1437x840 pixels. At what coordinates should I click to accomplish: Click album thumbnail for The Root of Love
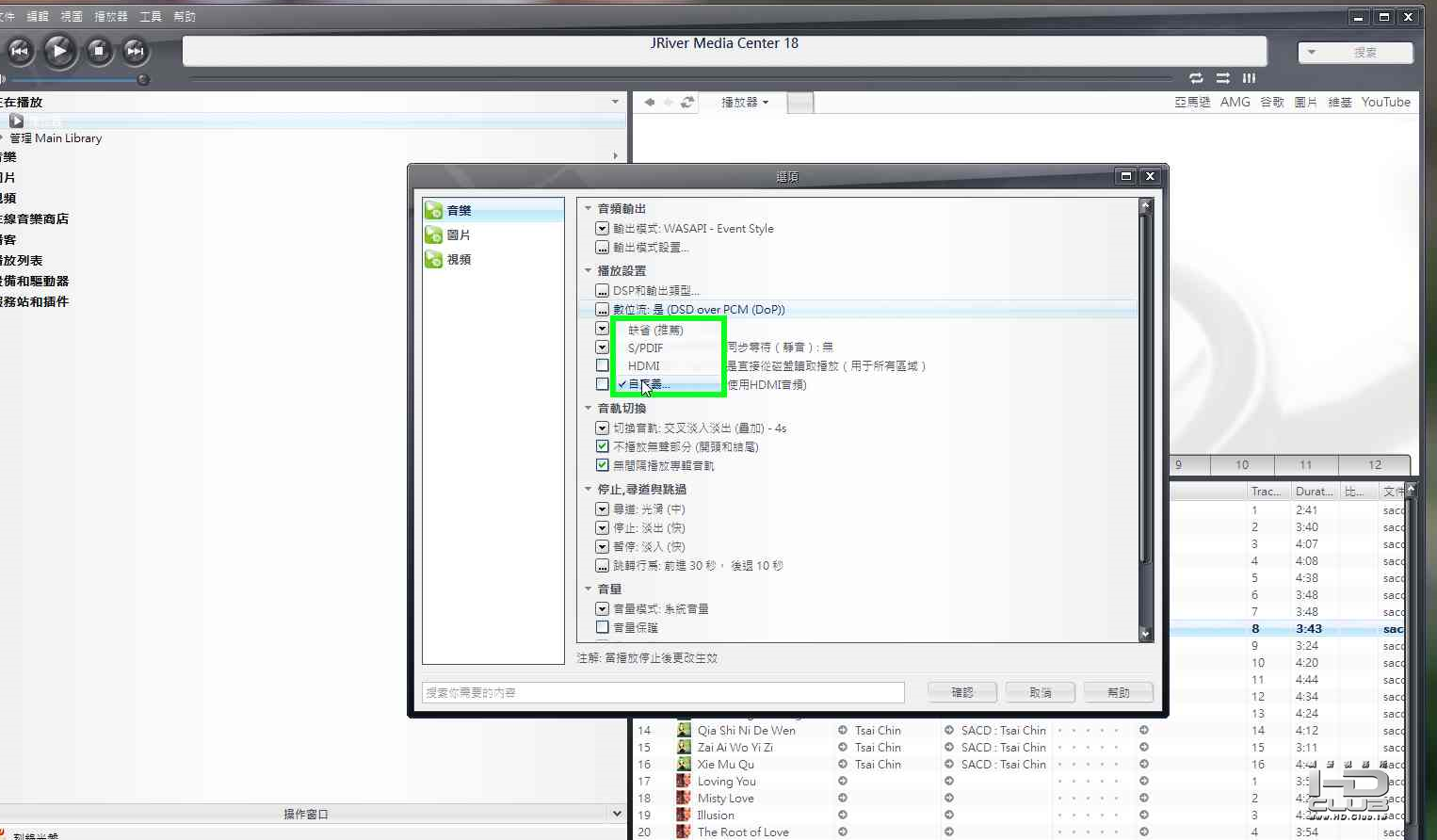pos(684,832)
